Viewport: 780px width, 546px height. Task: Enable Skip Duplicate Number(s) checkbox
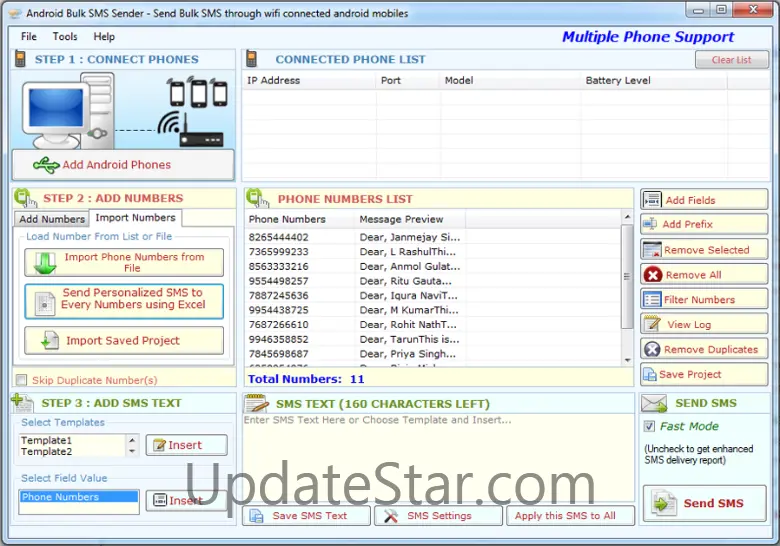21,380
